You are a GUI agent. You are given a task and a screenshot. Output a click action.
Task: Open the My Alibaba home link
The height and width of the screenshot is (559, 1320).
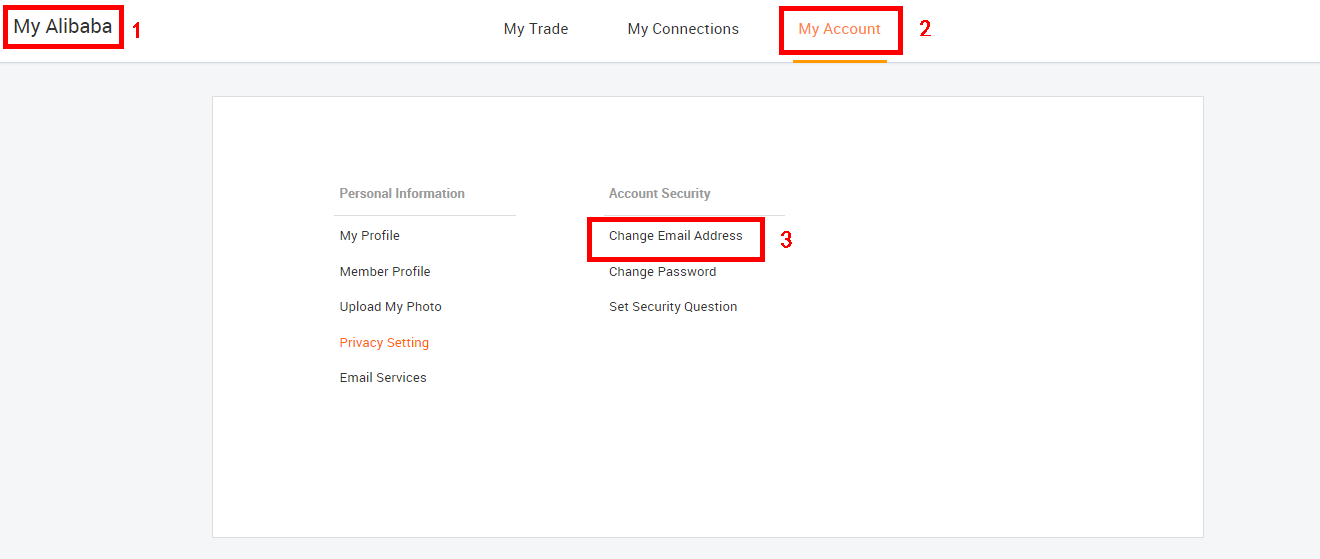63,27
